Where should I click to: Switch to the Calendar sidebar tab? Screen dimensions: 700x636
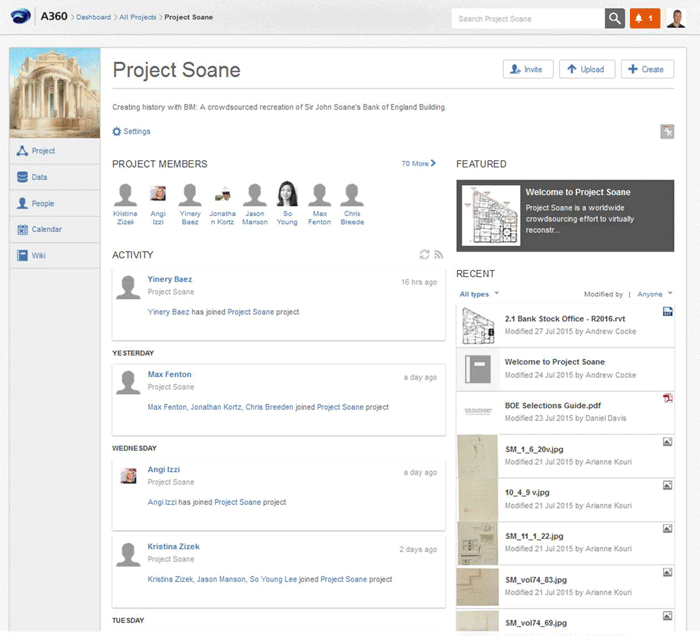[x=46, y=229]
